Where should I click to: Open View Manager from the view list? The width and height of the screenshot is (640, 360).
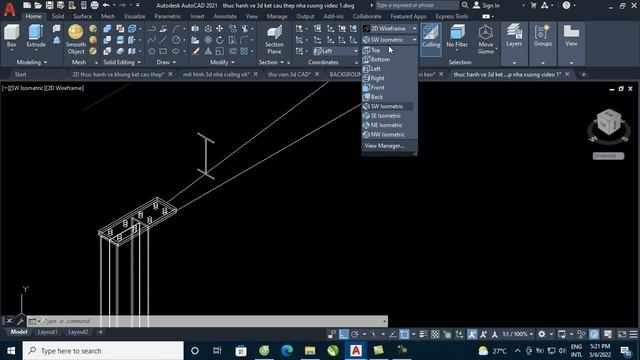click(x=384, y=146)
